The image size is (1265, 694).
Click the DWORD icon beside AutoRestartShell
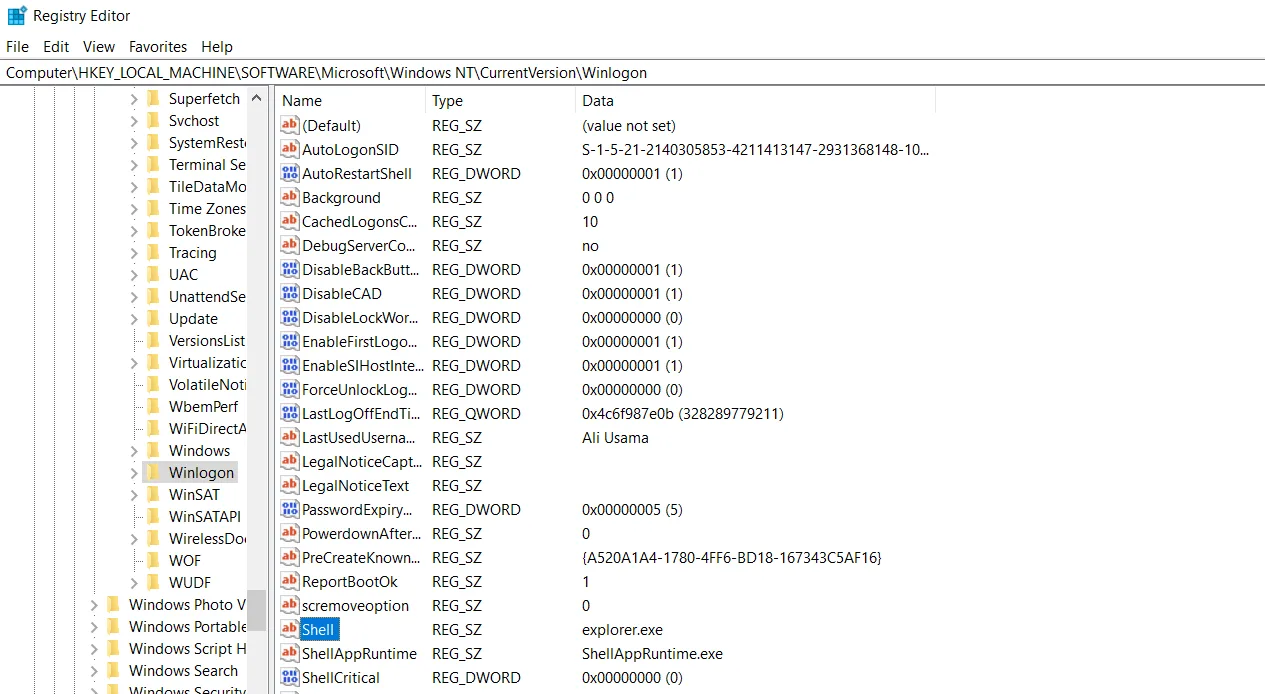point(288,173)
